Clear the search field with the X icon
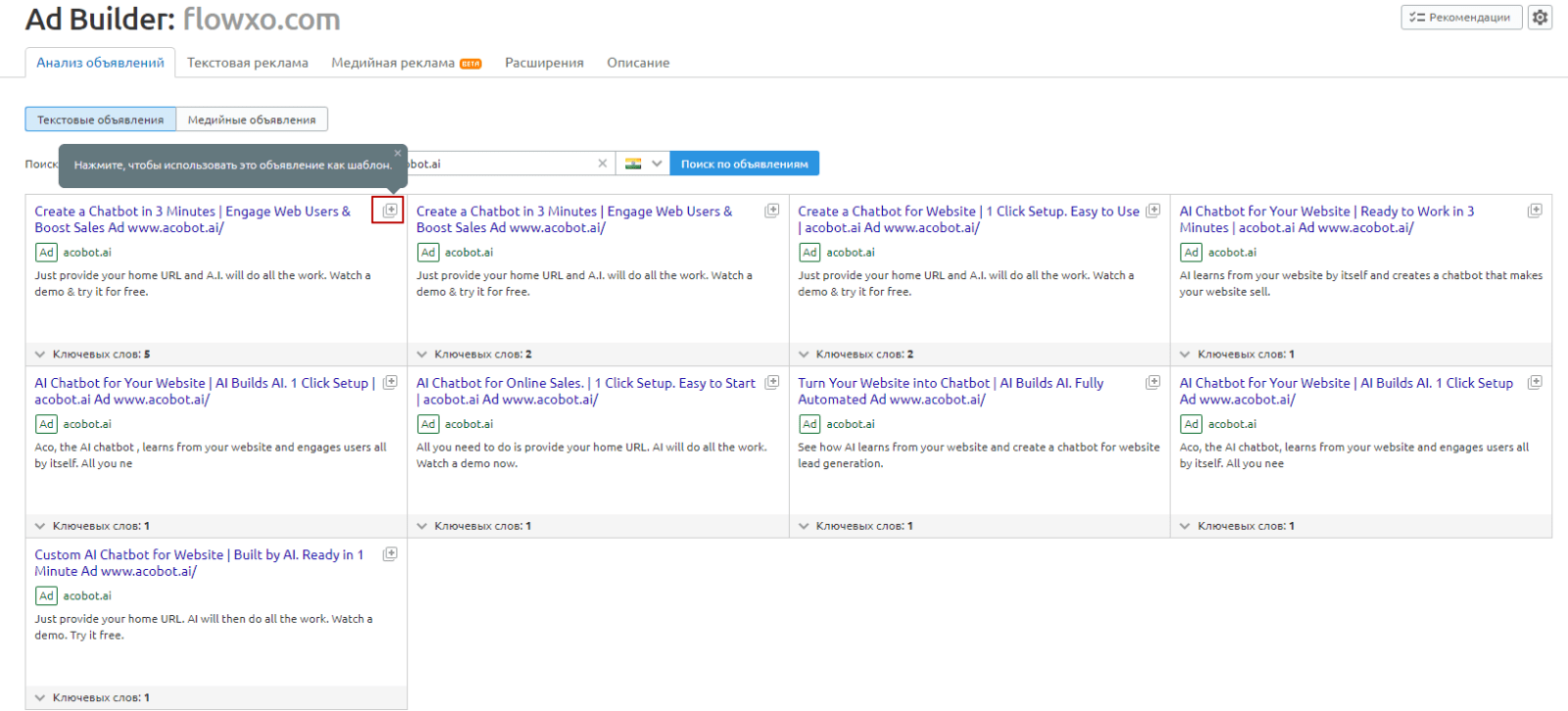Screen dimensions: 1568x711 [x=603, y=164]
